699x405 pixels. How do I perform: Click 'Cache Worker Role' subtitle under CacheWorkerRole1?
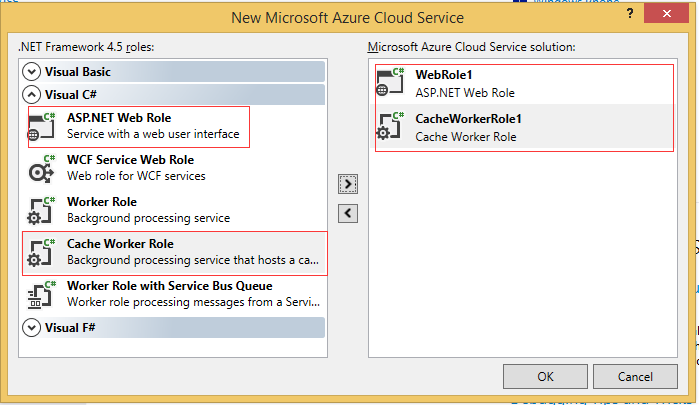click(x=466, y=137)
